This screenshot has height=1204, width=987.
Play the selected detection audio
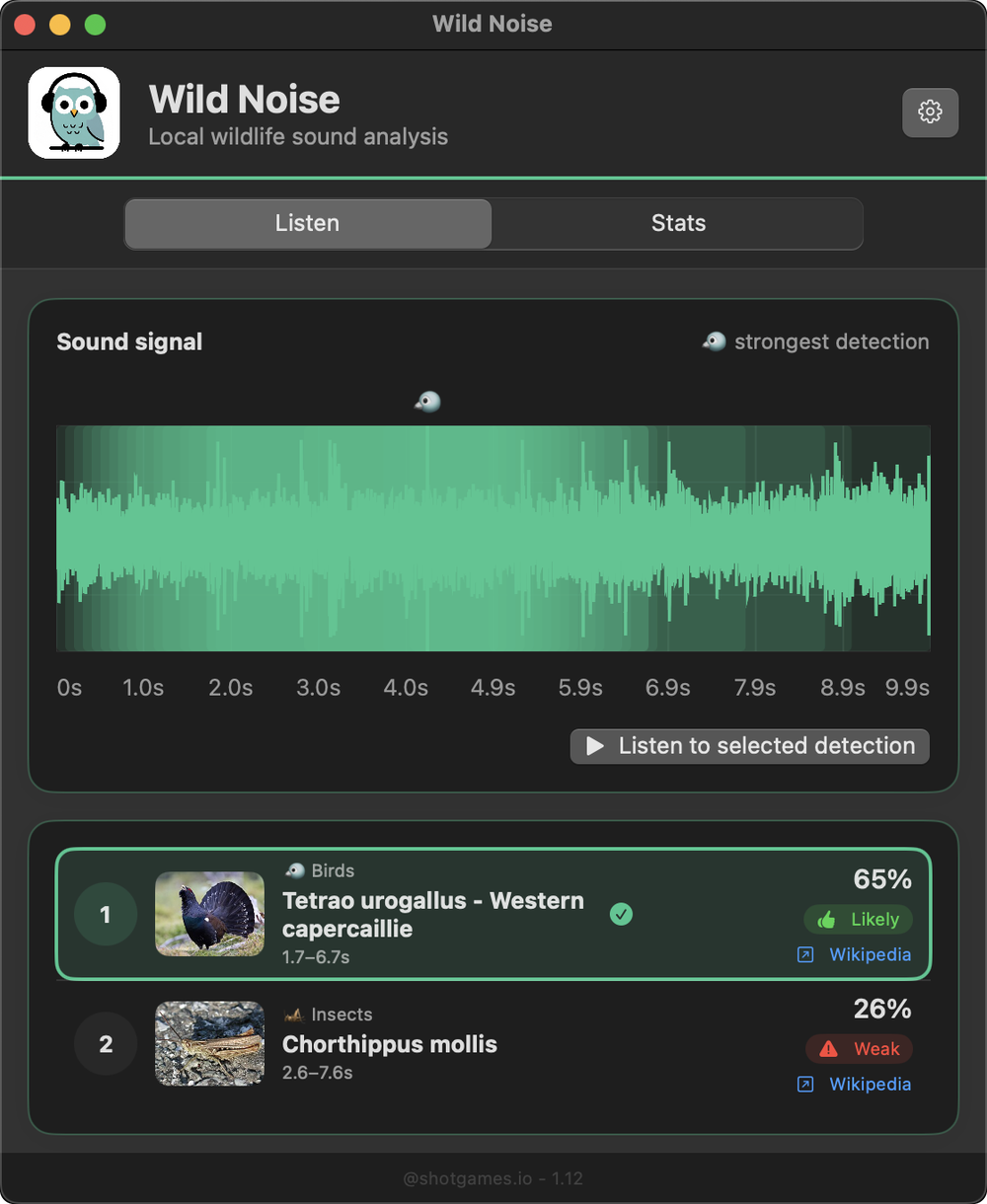750,746
